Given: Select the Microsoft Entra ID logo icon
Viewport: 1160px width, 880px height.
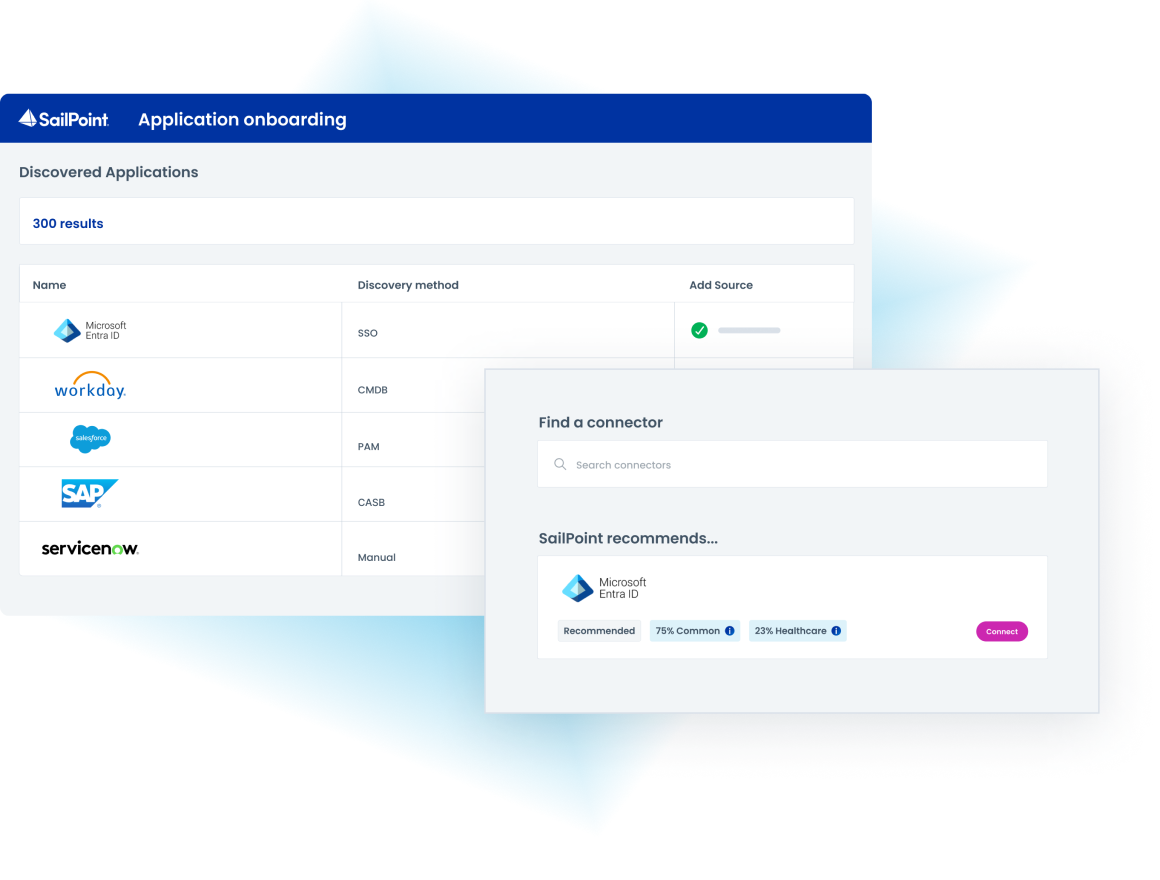Looking at the screenshot, I should point(67,330).
